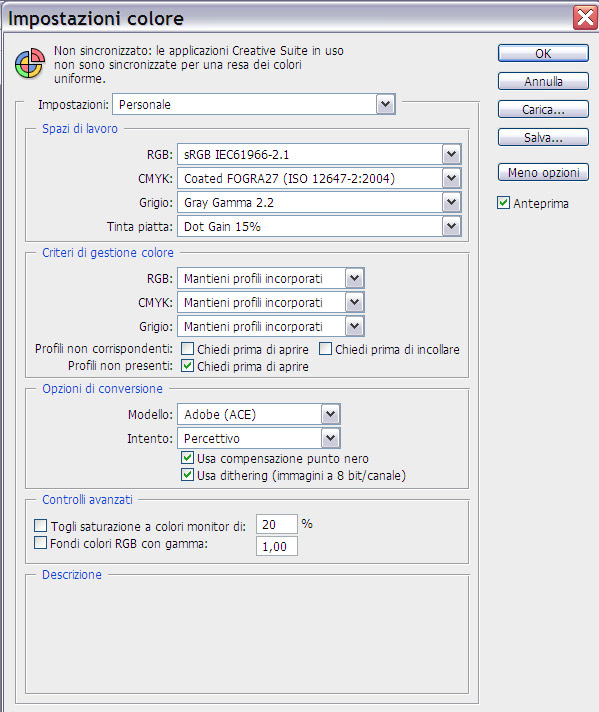Click the OK button
Image resolution: width=599 pixels, height=712 pixels.
point(543,53)
